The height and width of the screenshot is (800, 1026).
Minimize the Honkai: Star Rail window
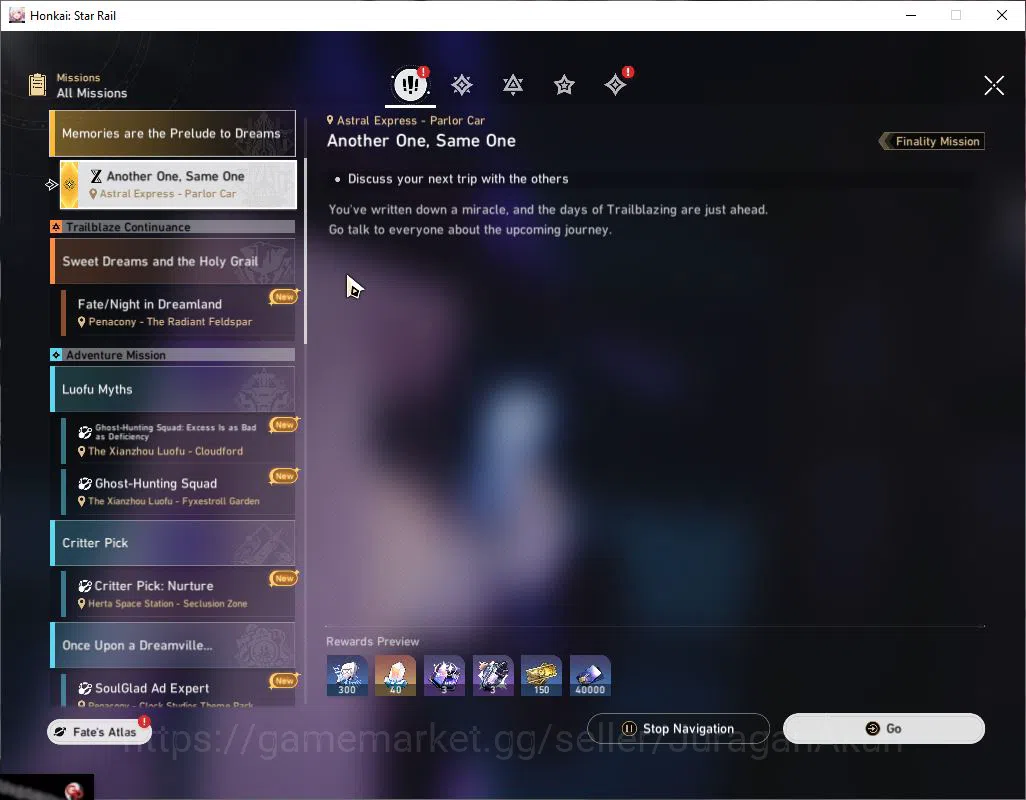point(910,15)
